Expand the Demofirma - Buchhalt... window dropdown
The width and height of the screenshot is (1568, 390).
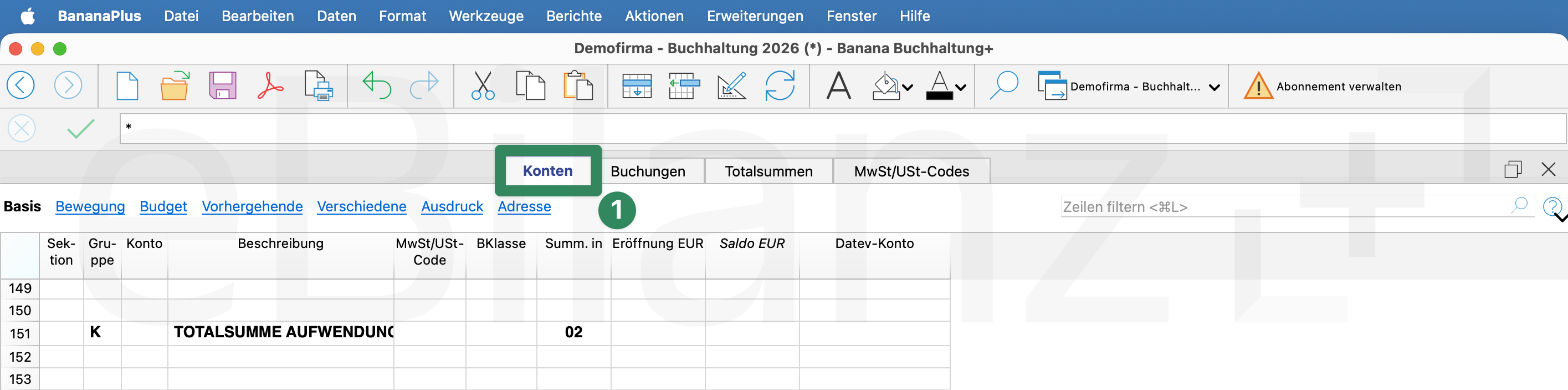coord(1215,88)
